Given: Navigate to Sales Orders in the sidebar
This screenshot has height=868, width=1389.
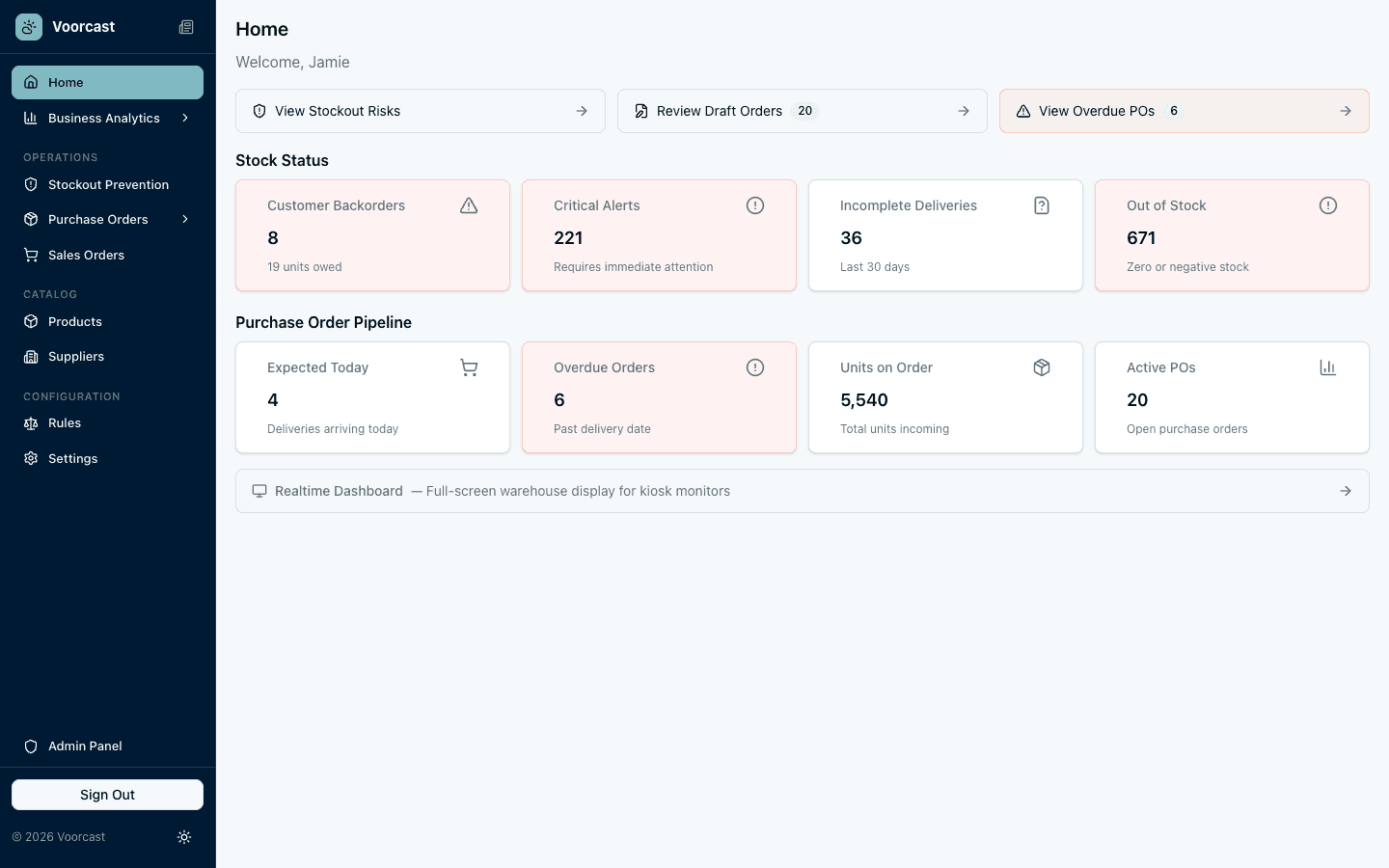Looking at the screenshot, I should pyautogui.click(x=86, y=255).
